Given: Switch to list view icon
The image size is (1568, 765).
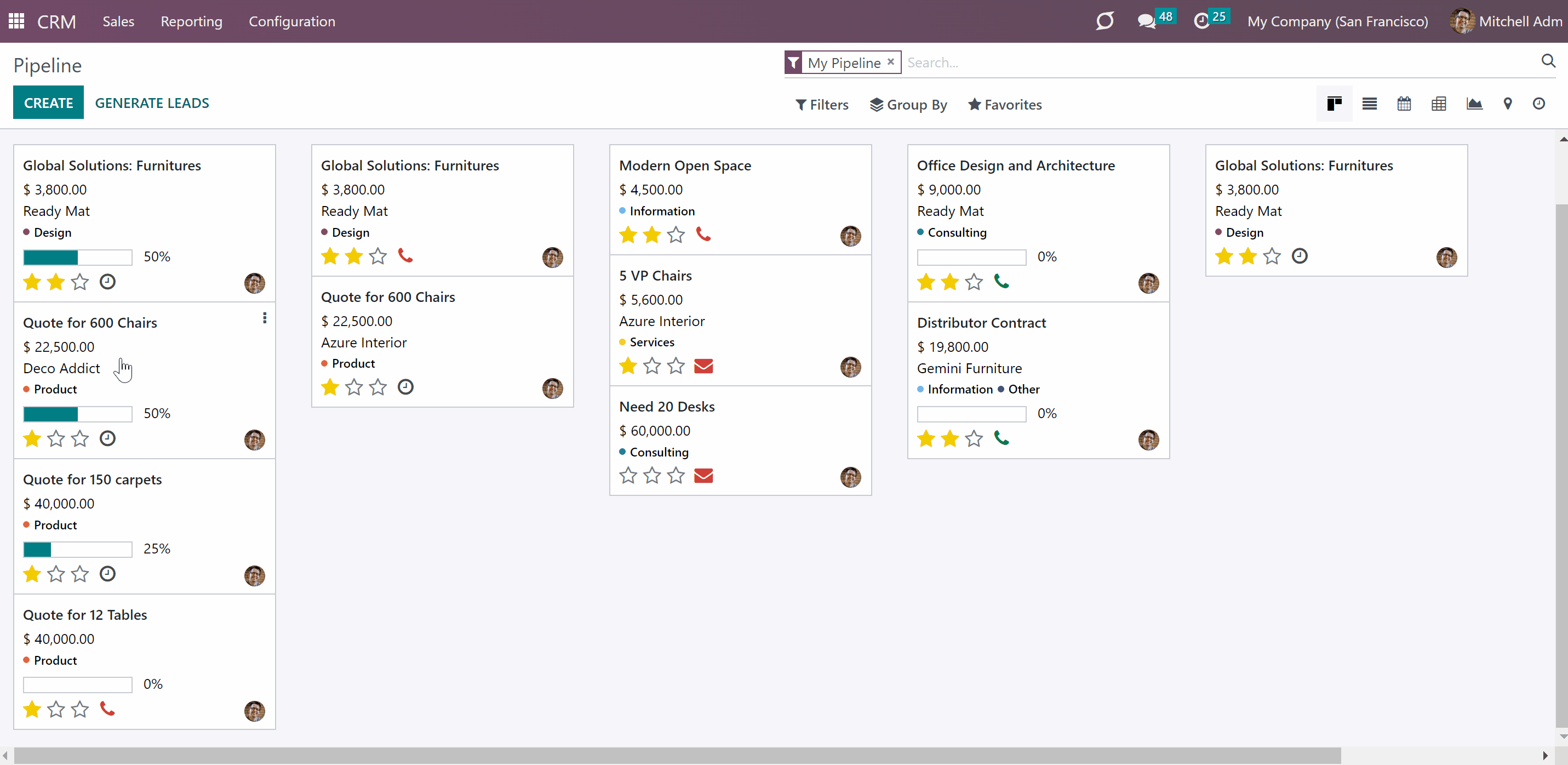Looking at the screenshot, I should [1369, 104].
